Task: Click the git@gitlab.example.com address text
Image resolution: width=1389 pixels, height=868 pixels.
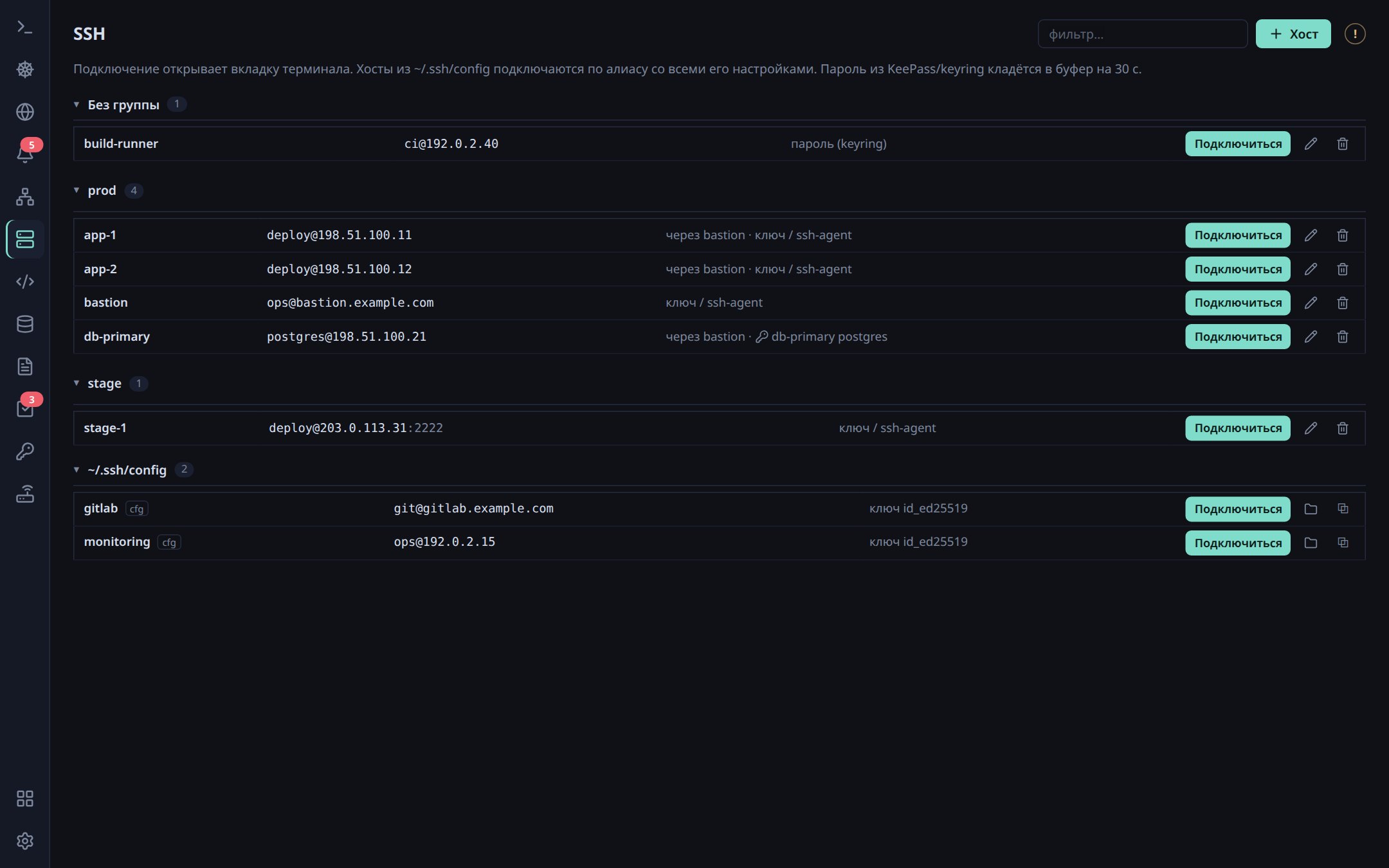Action: pos(474,509)
